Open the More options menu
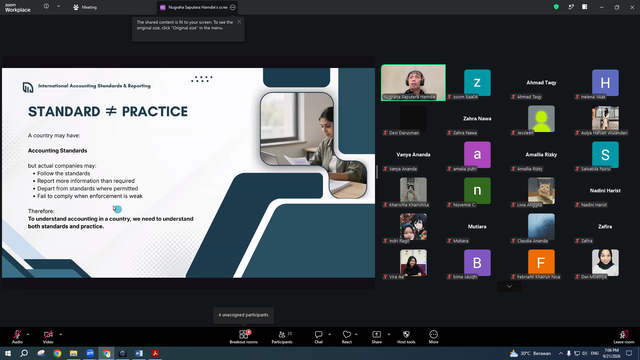Viewport: 640px width, 360px height. (x=433, y=337)
